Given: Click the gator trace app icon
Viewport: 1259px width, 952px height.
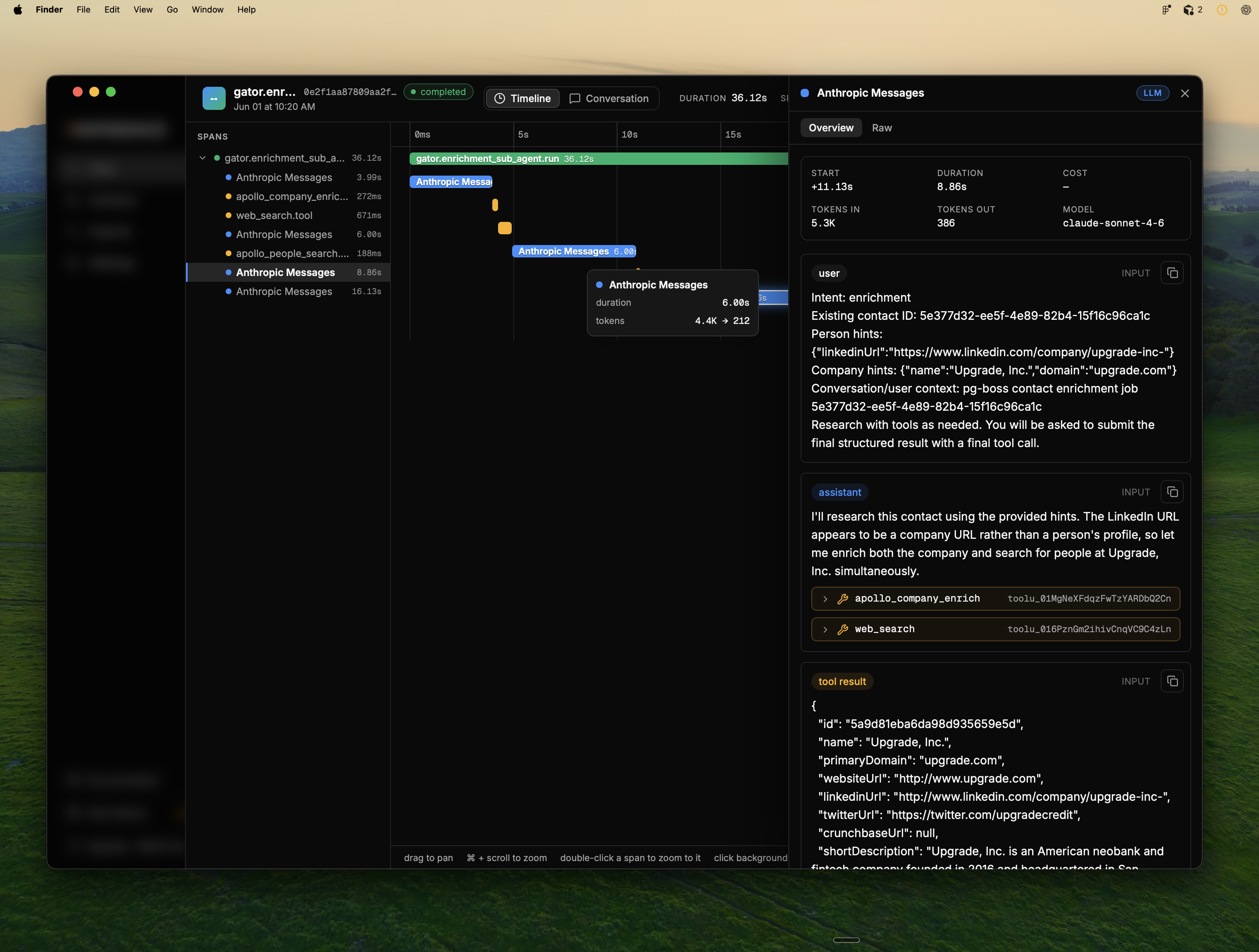Looking at the screenshot, I should point(214,98).
